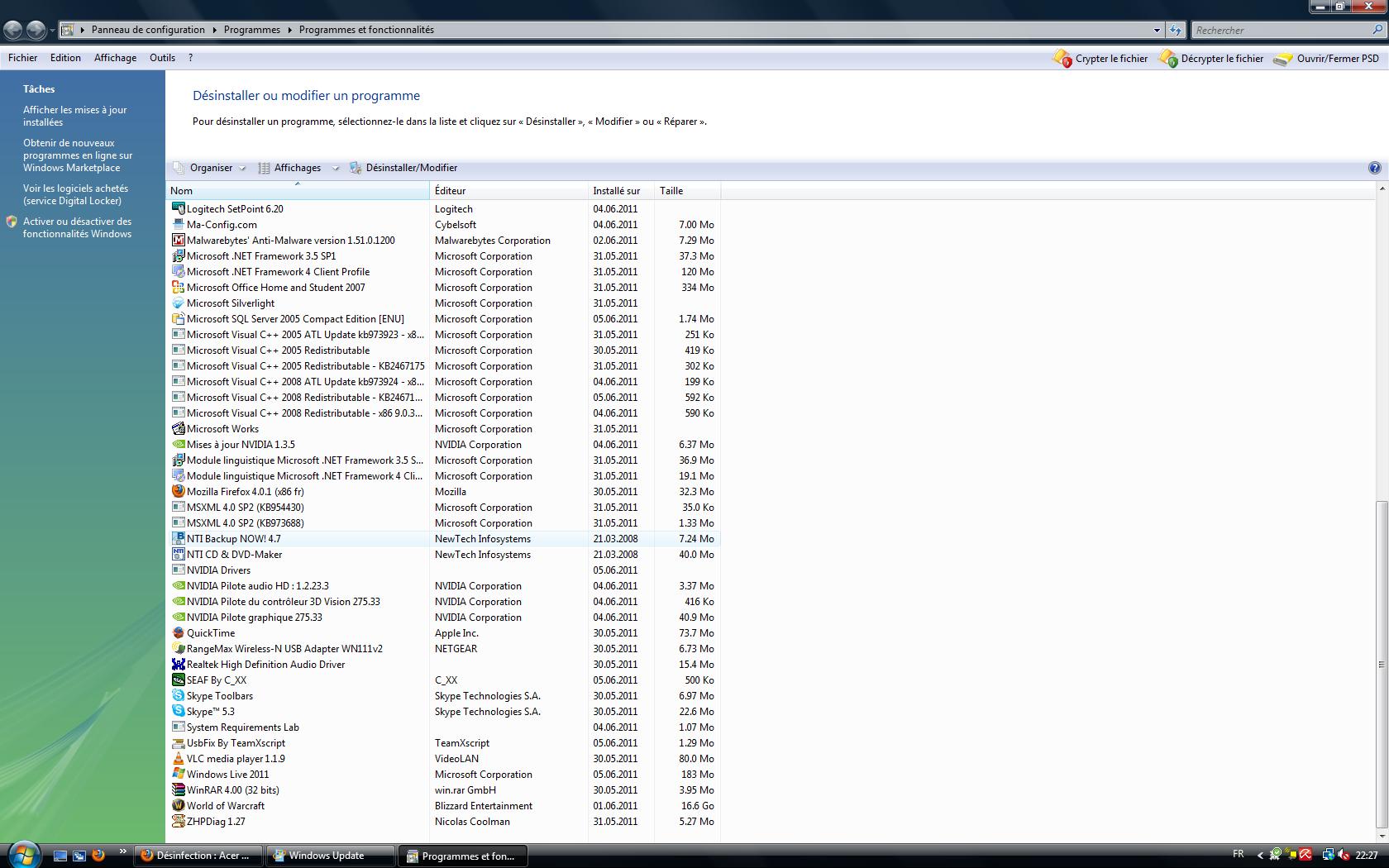The height and width of the screenshot is (868, 1389).
Task: Click the Microsoft Office Home and Student 2007 icon
Action: click(178, 288)
